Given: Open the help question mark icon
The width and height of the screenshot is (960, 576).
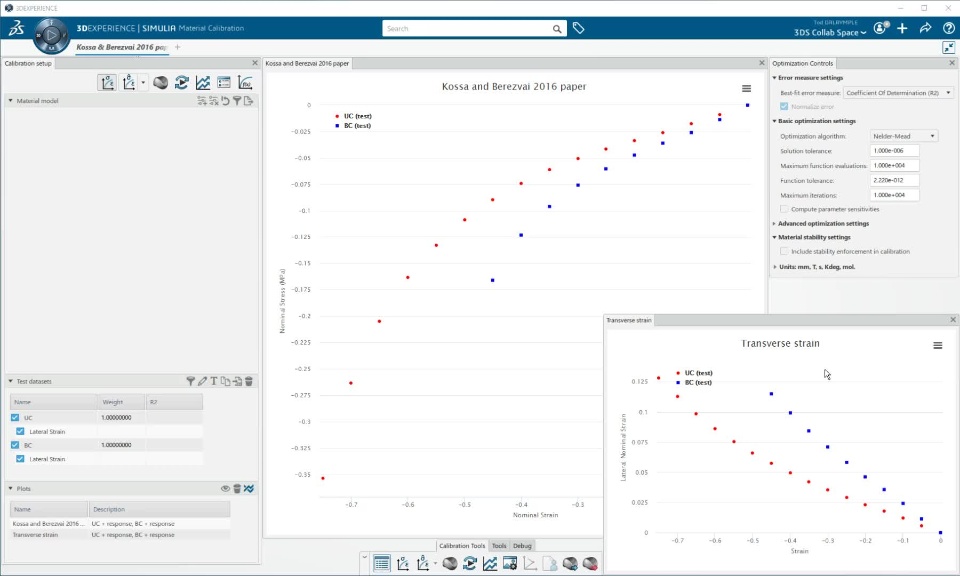Looking at the screenshot, I should pos(948,28).
